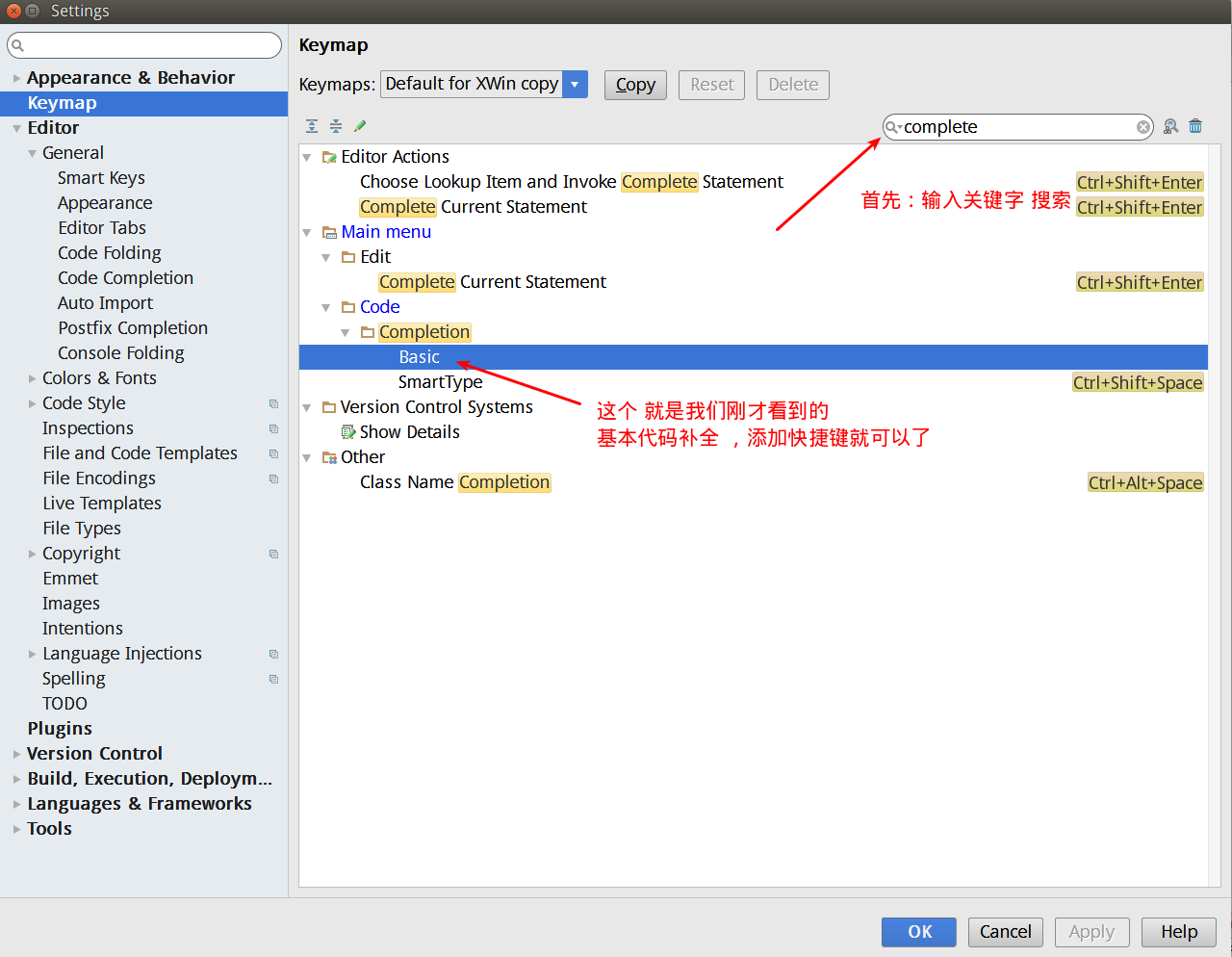Screen dimensions: 1232x957
Task: Click the Collapse All icon in Keymap toolbar
Action: pyautogui.click(x=336, y=126)
